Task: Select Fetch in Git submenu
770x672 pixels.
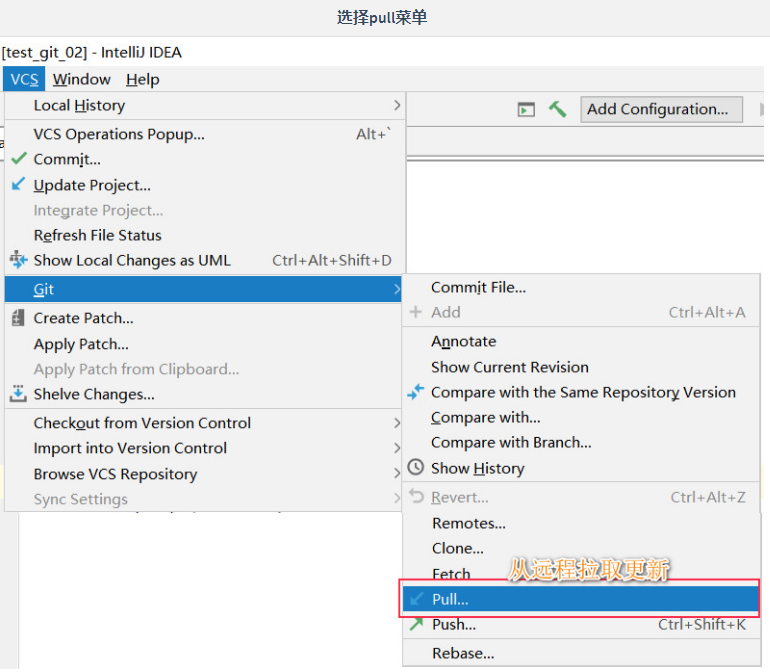Action: (x=451, y=573)
